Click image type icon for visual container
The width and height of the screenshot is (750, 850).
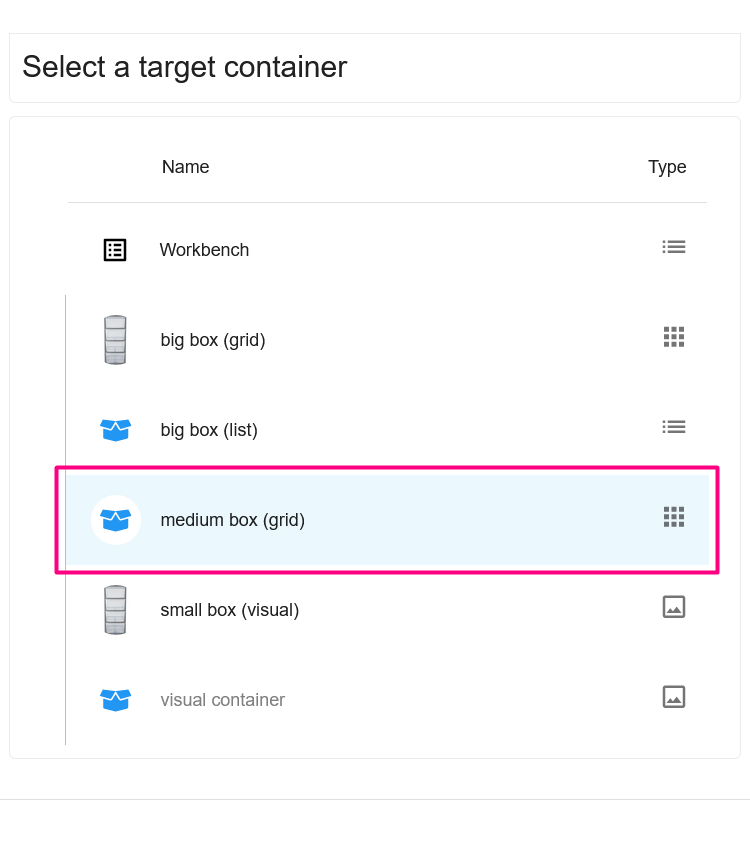point(674,697)
